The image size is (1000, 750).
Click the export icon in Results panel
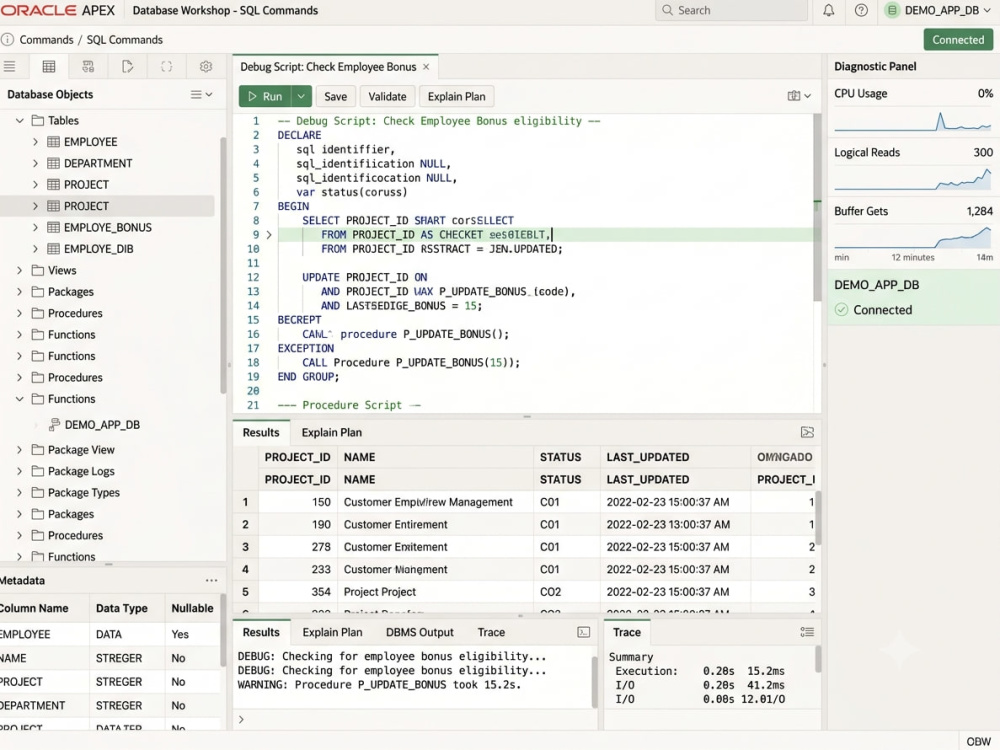point(807,432)
